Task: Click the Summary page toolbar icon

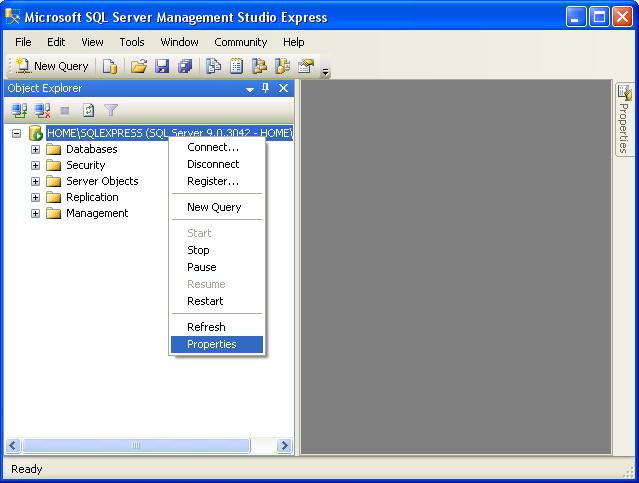Action: point(236,66)
